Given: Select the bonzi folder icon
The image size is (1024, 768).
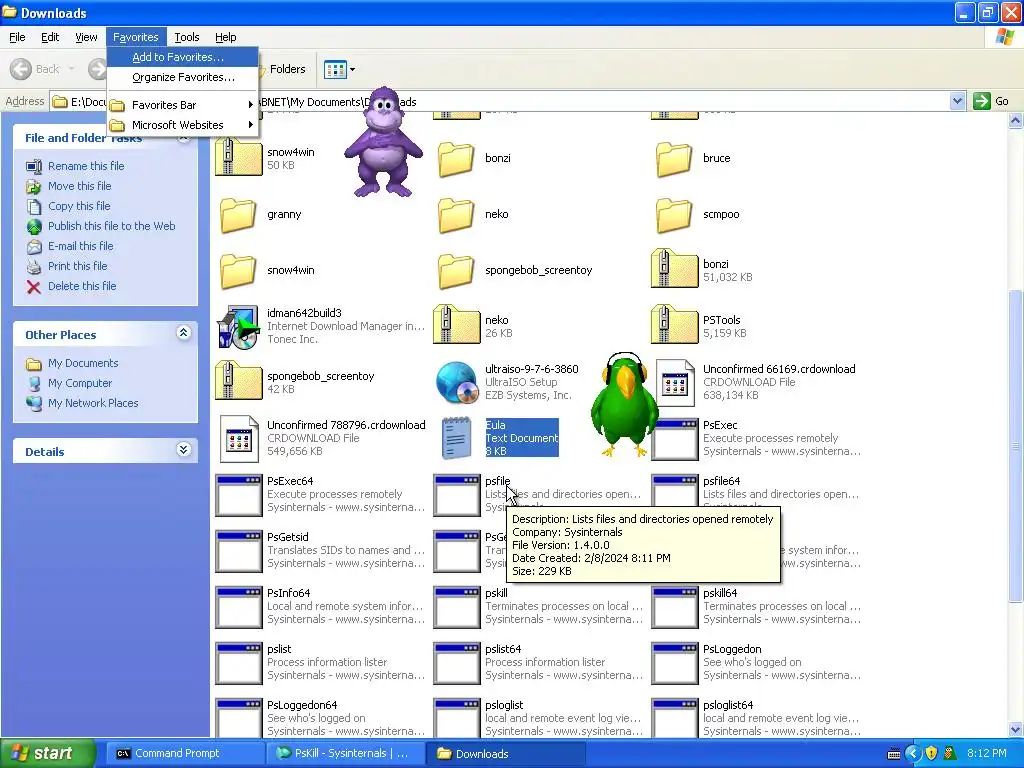Looking at the screenshot, I should tap(455, 159).
